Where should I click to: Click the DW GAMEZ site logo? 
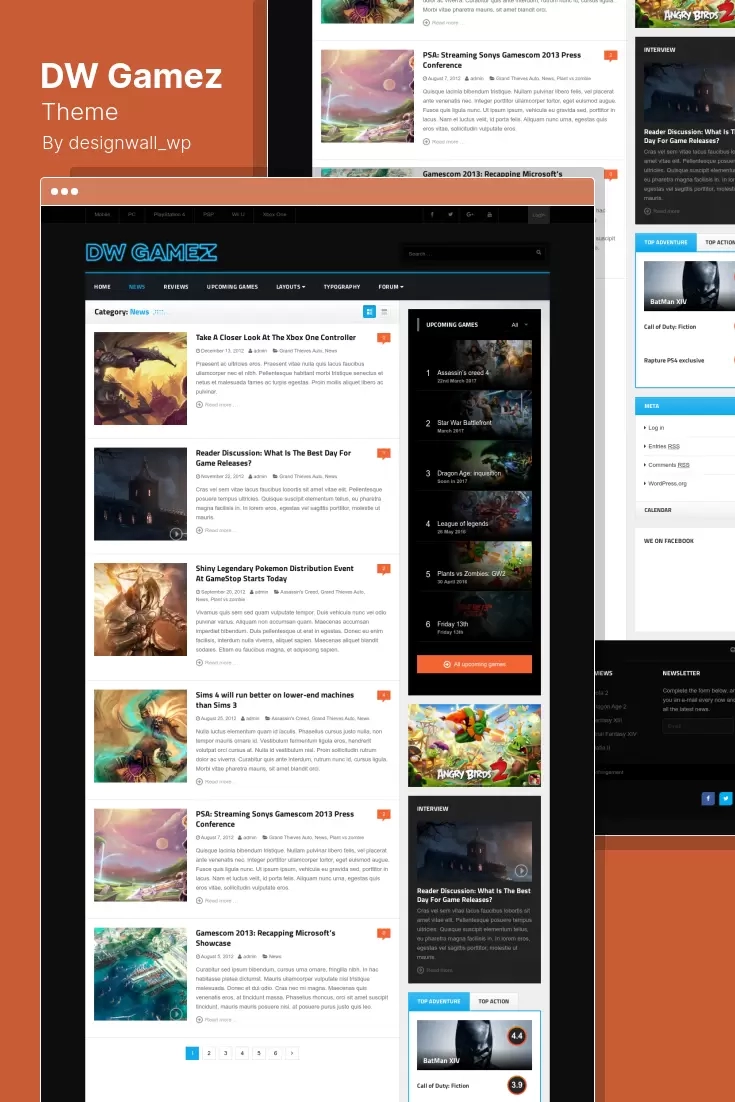coord(151,252)
